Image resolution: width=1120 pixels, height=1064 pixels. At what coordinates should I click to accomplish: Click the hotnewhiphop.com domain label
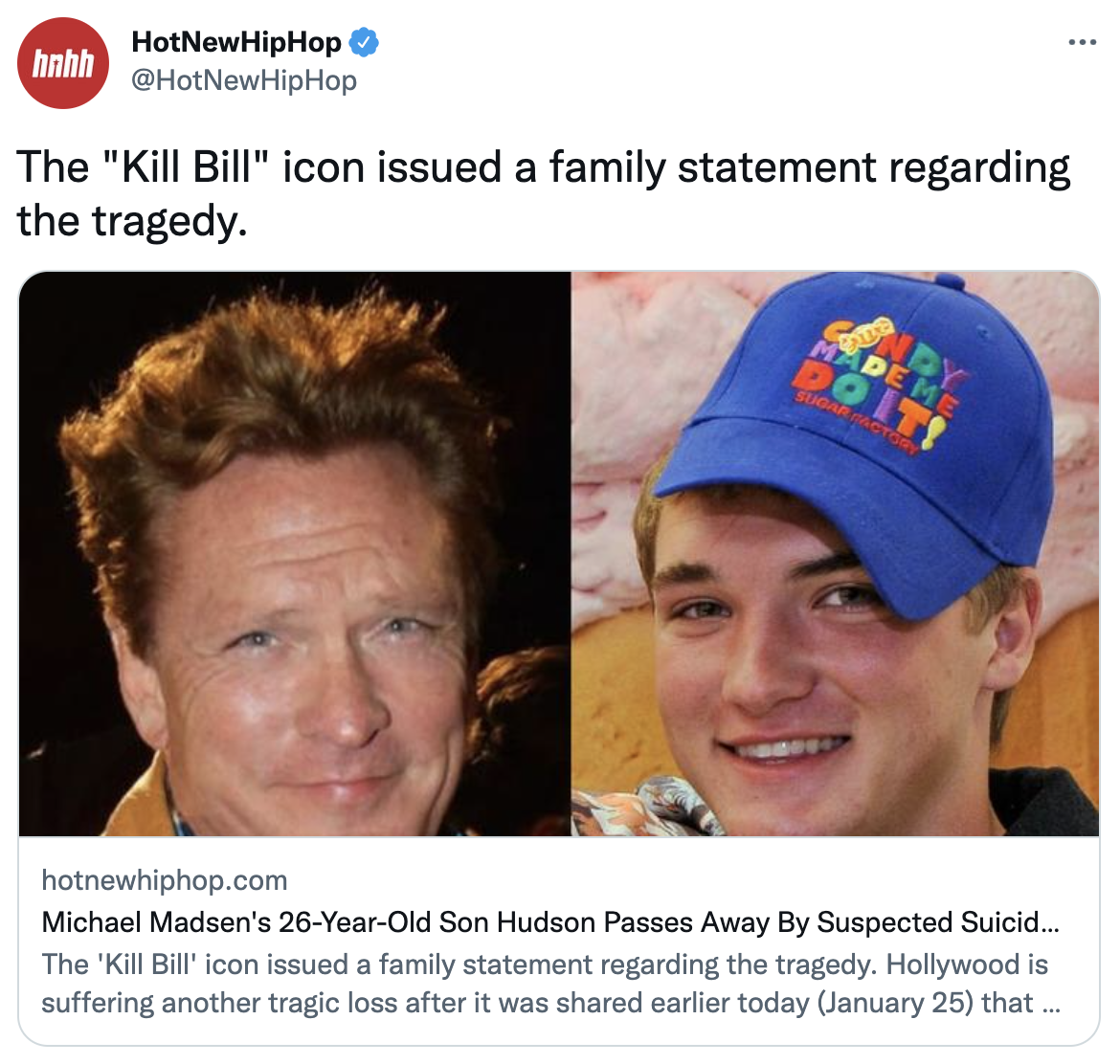(165, 880)
